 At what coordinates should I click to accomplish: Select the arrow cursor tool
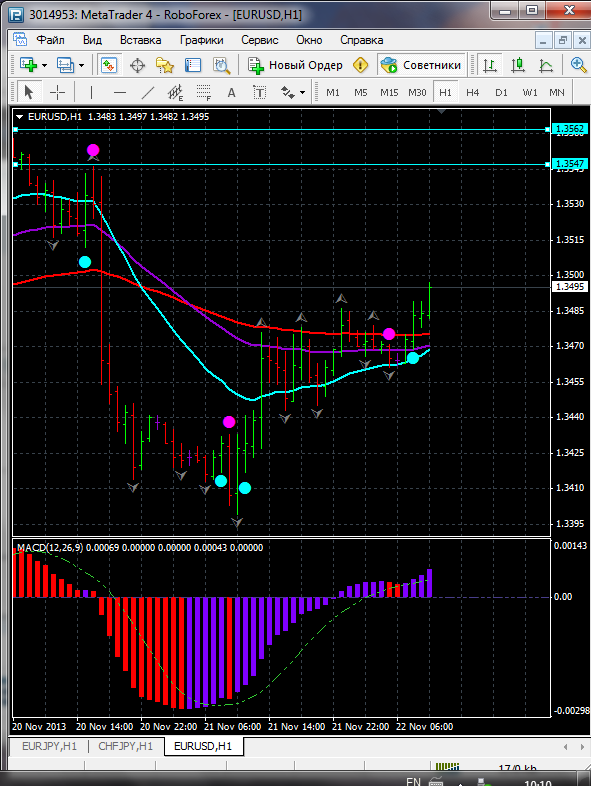coord(28,92)
